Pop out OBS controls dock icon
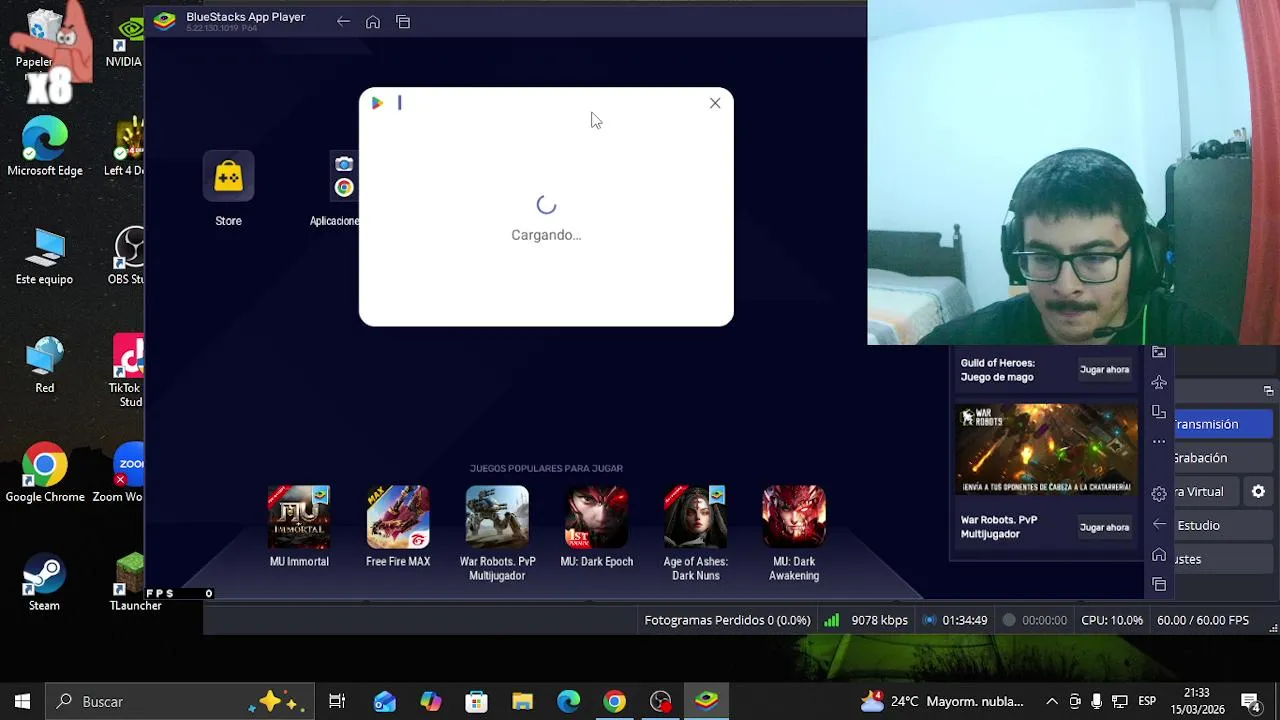 (x=1268, y=391)
